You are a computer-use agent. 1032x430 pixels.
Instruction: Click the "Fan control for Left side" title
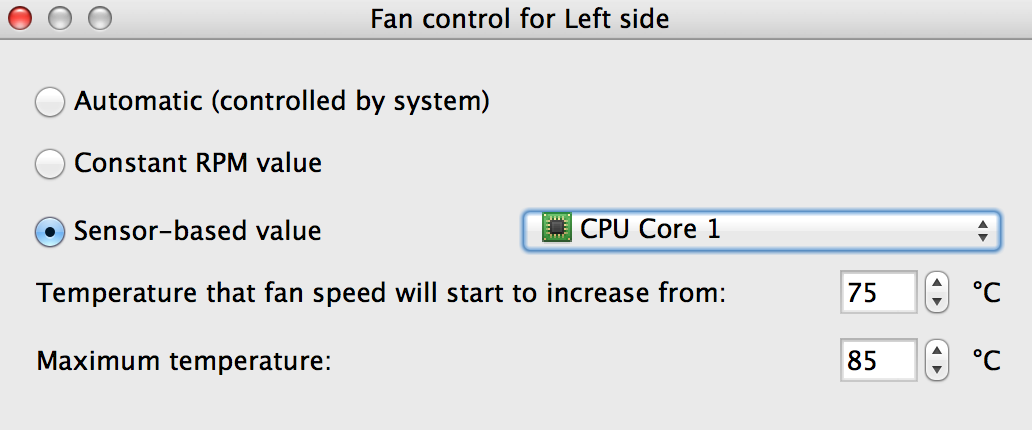(x=519, y=18)
